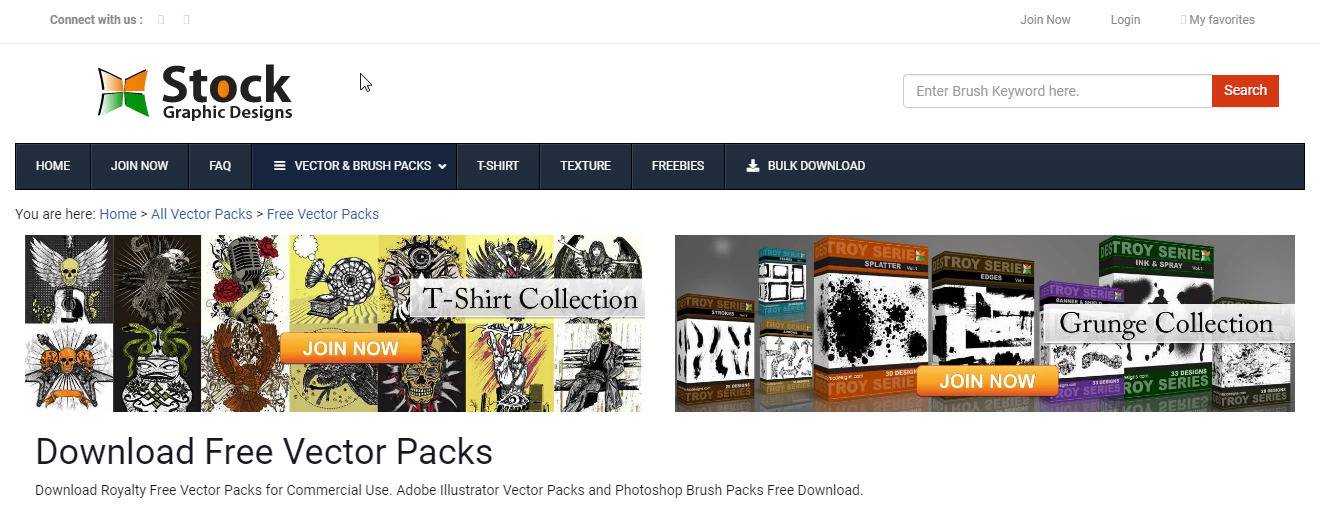Viewport: 1320px width, 520px height.
Task: Open the FREEBIES navigation item
Action: click(x=678, y=166)
